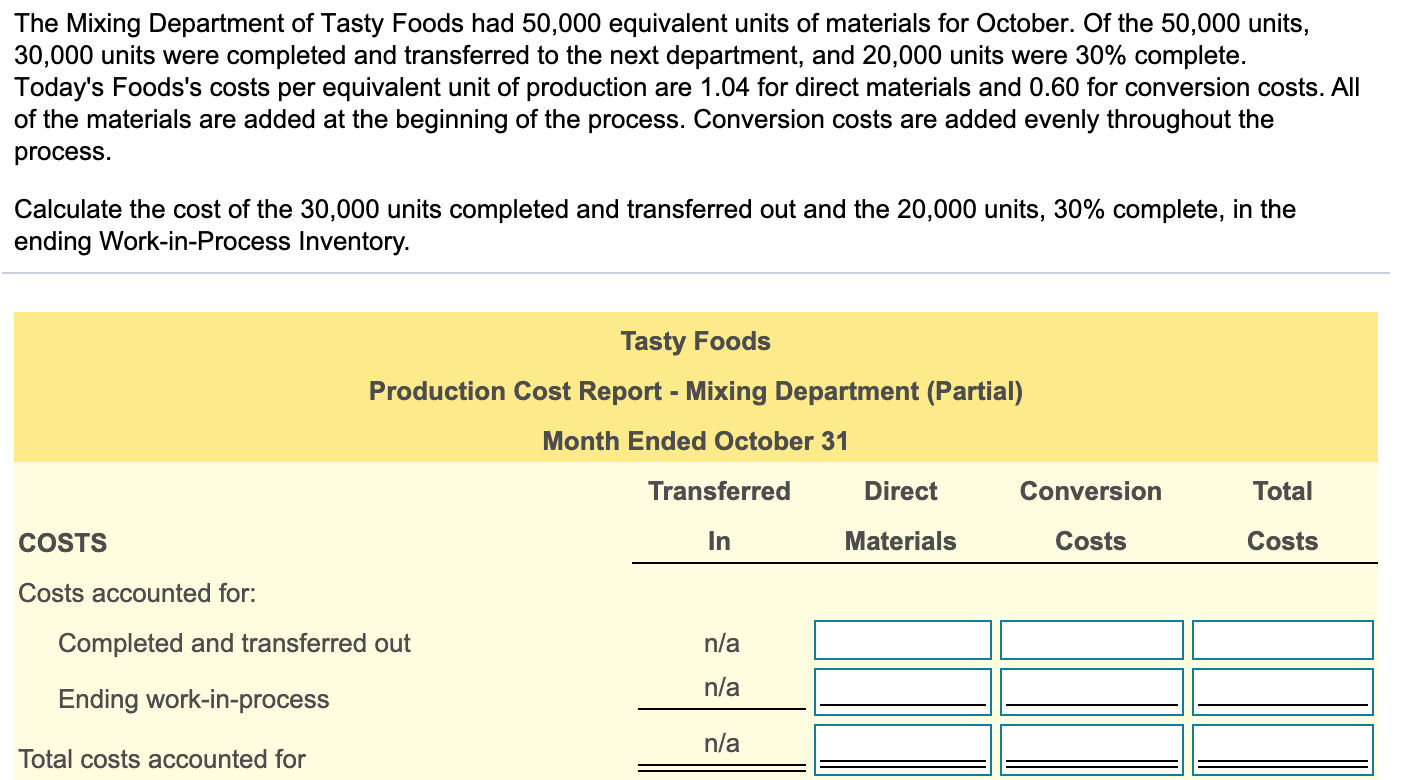Click the paragraph starting 'Calculate the cost of'
Viewport: 1406px width, 780px height.
pos(655,225)
